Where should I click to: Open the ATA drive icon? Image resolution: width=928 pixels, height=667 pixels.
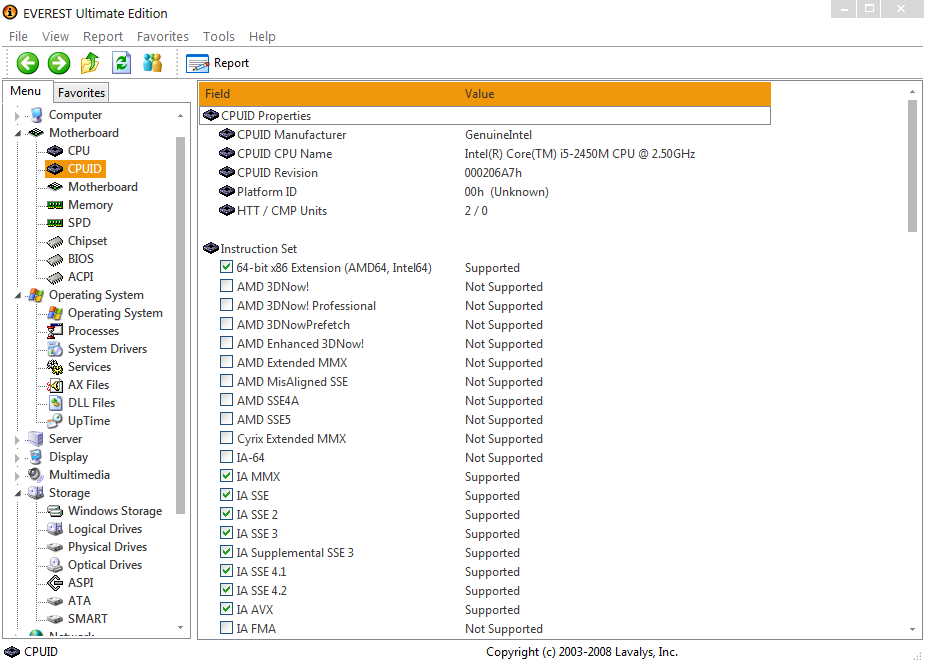tap(55, 601)
